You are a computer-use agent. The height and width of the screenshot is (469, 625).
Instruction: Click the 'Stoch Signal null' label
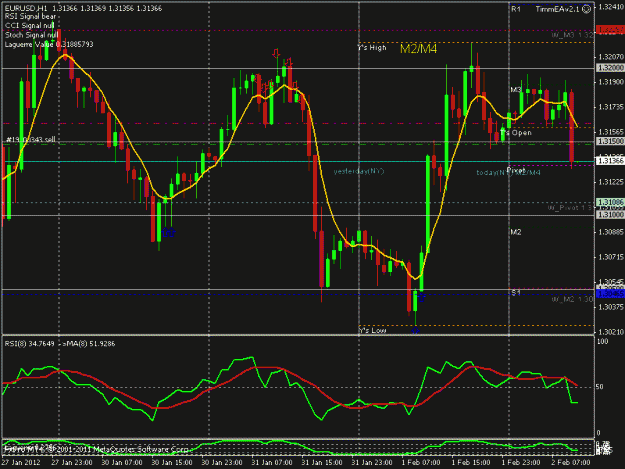pos(31,35)
